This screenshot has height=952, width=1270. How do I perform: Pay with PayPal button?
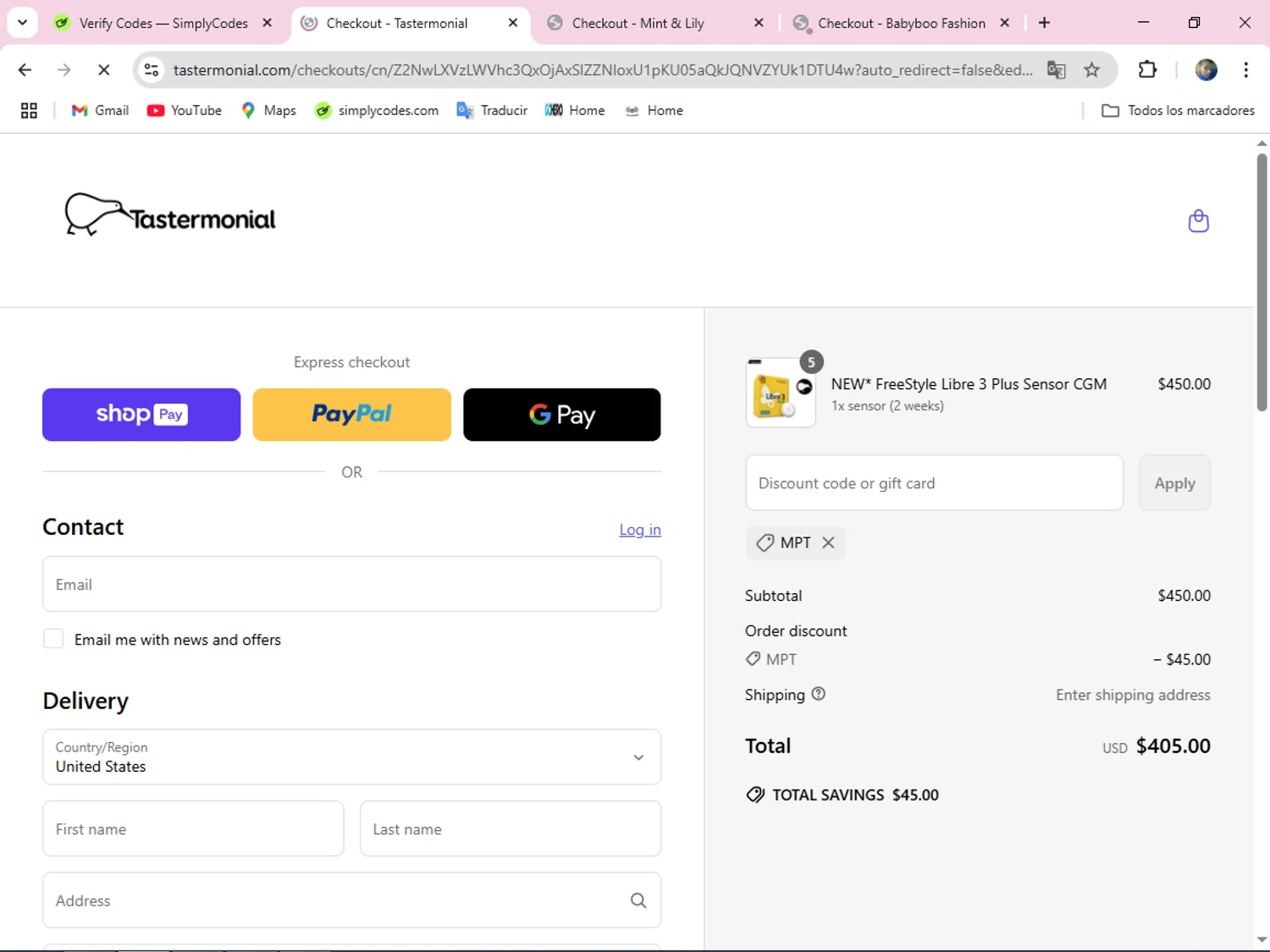pos(351,415)
